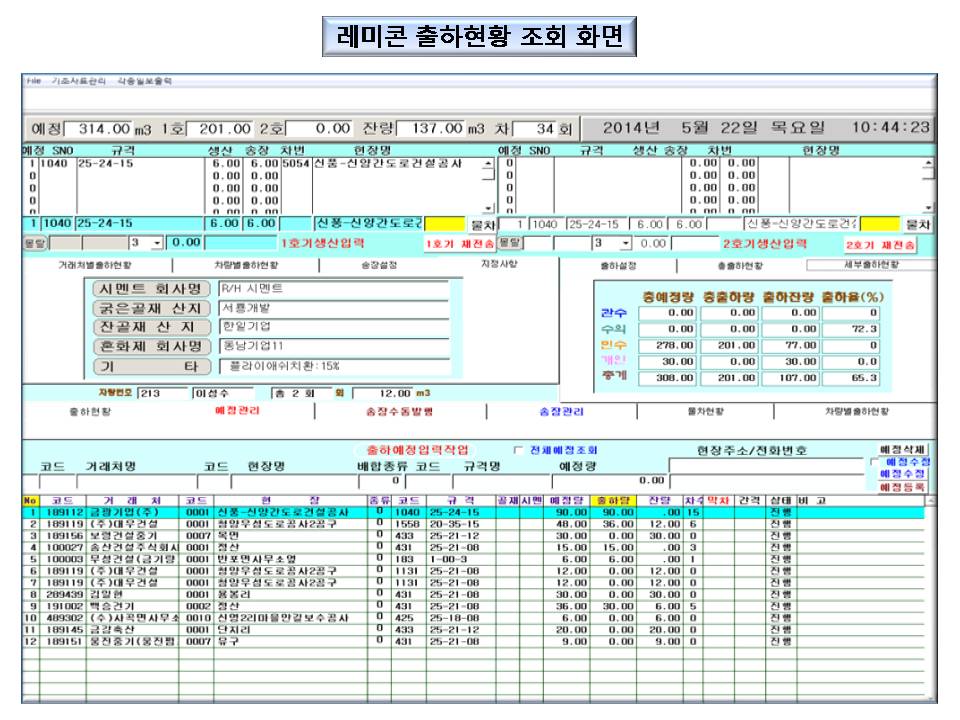Click the 거래처 column header
Viewport: 960px width, 720px height.
coord(132,500)
